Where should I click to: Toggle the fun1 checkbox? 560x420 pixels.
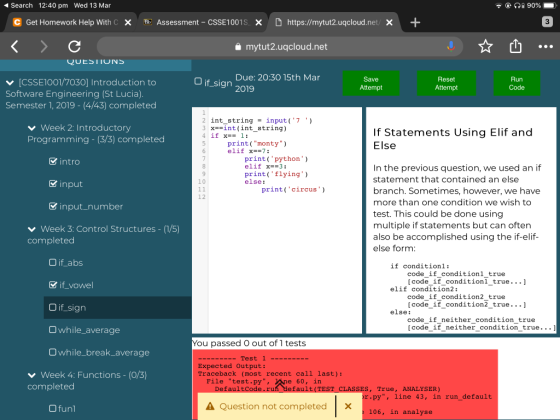click(x=52, y=408)
